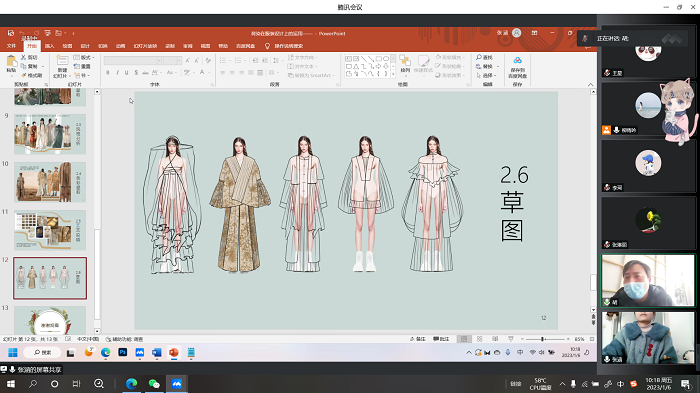Screen dimensions: 700x393
Task: Open the font size dropdown
Action: pyautogui.click(x=179, y=60)
